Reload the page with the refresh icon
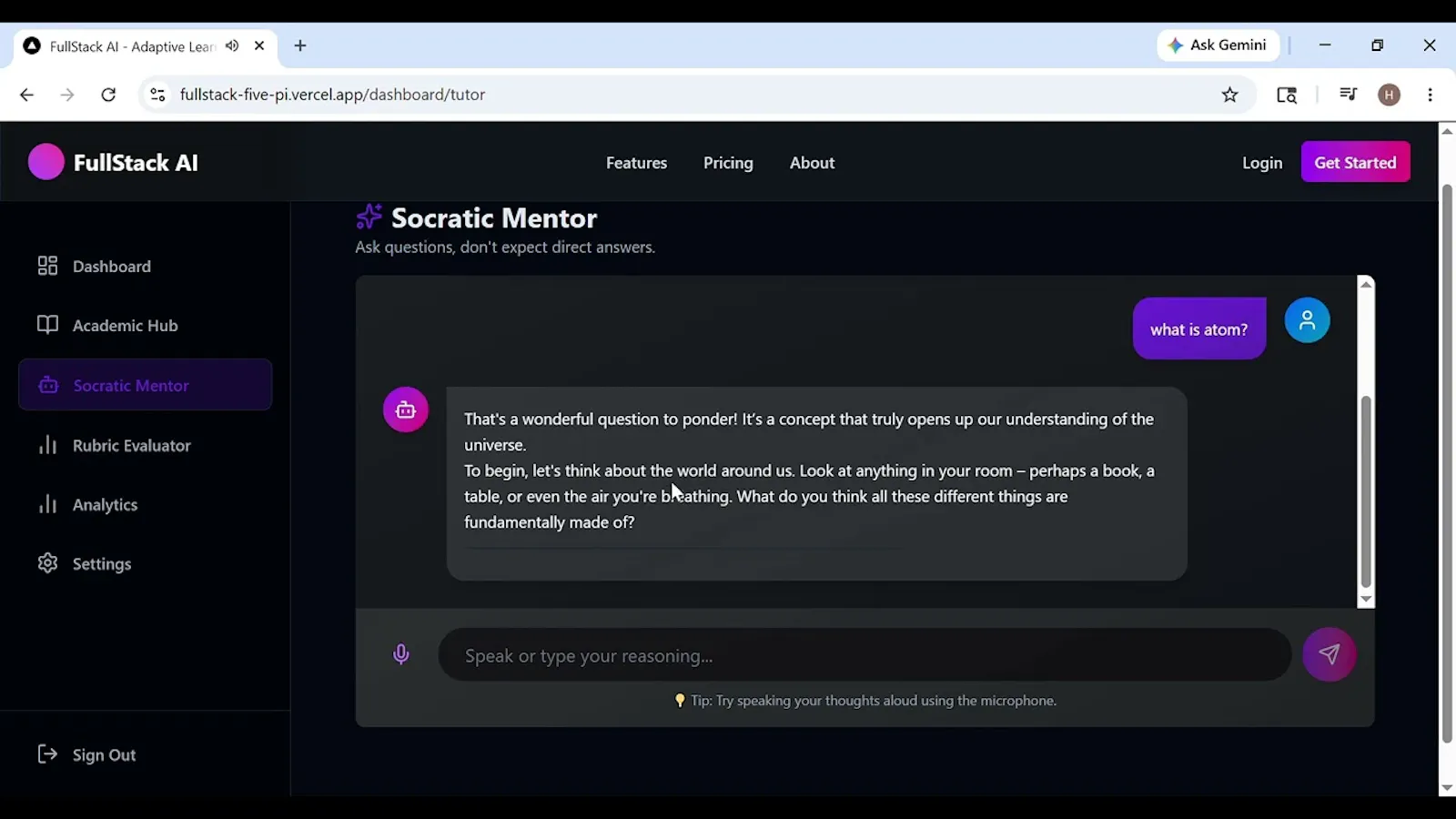The height and width of the screenshot is (819, 1456). pos(108,95)
